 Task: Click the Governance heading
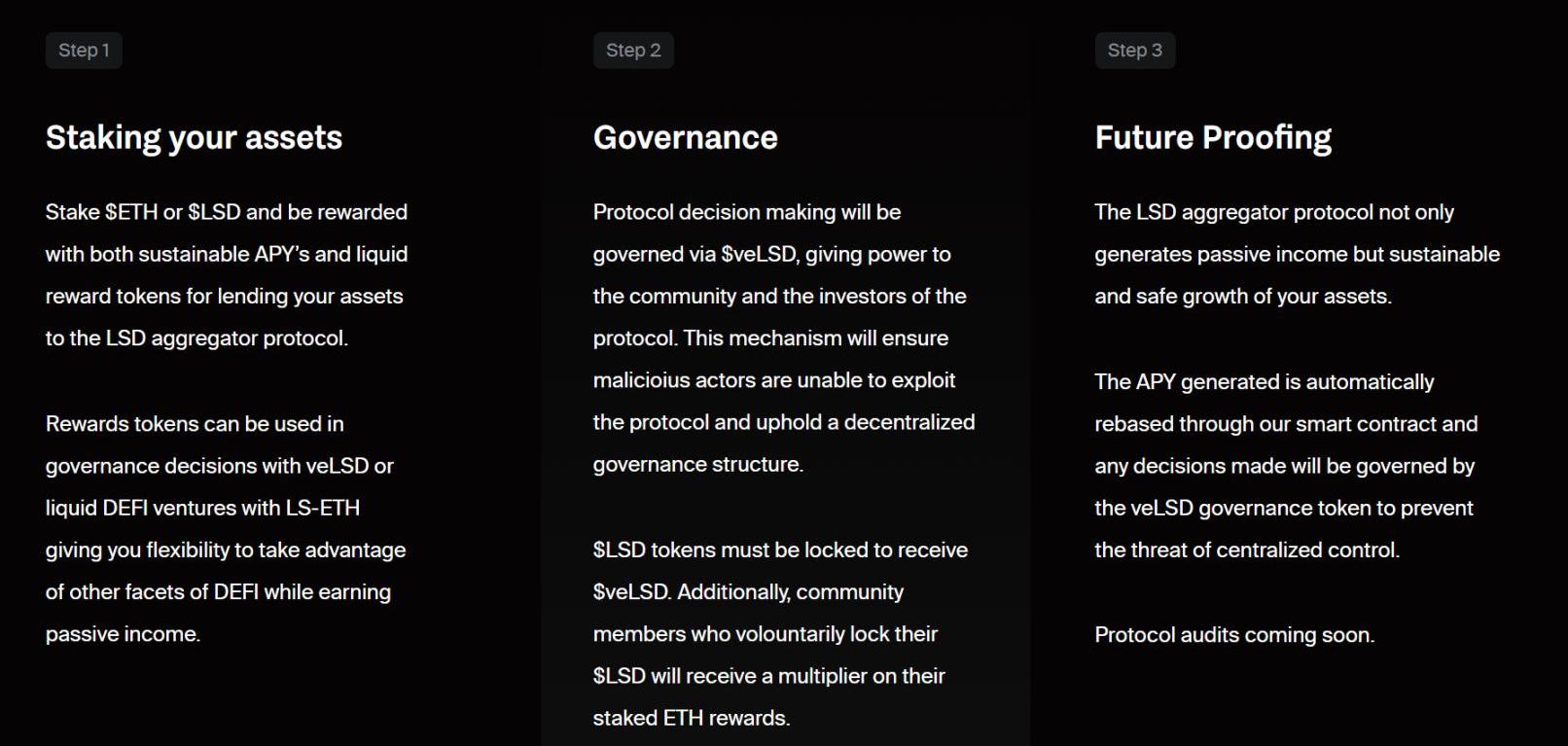point(685,137)
